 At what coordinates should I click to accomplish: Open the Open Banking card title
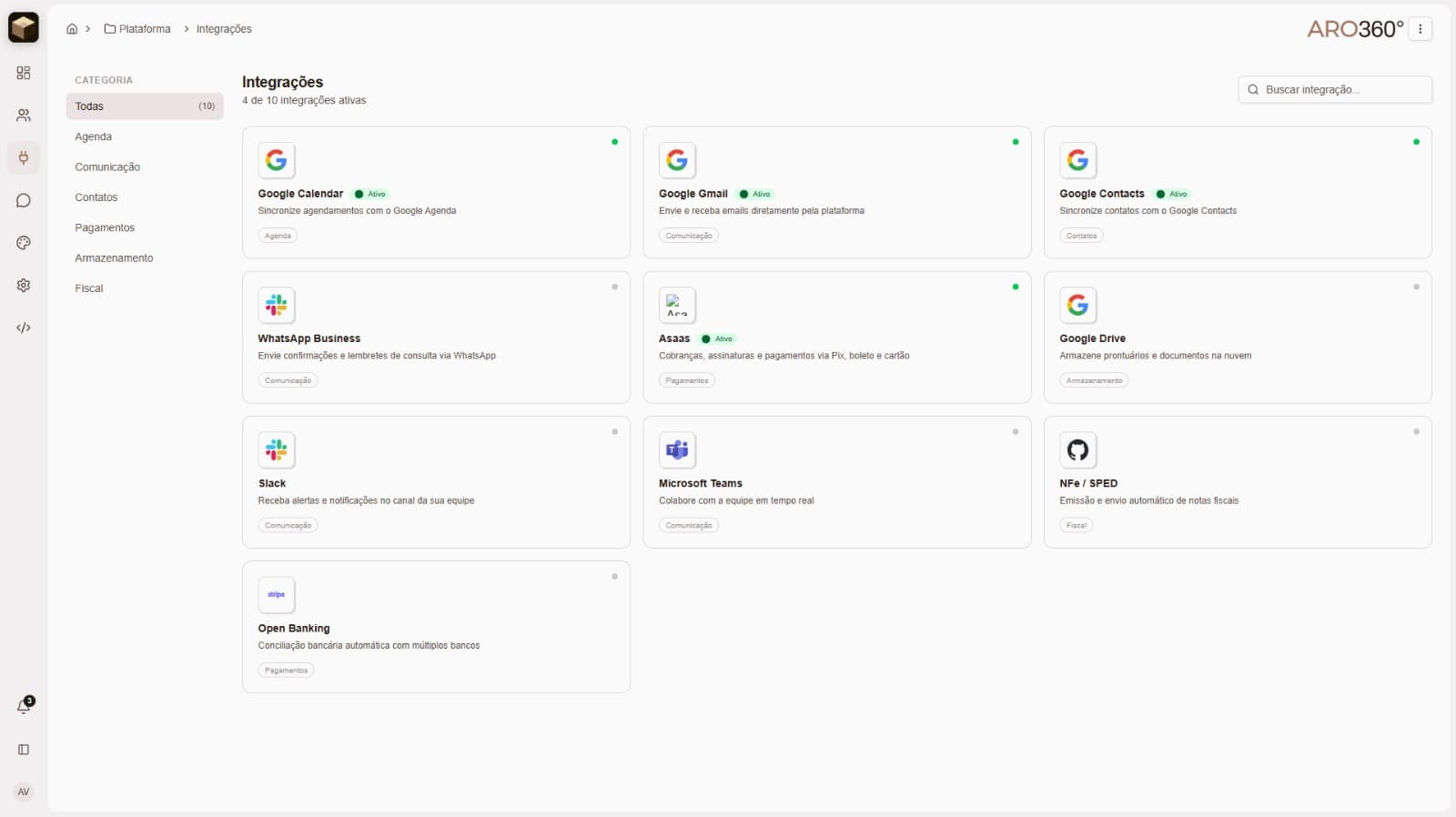tap(294, 629)
